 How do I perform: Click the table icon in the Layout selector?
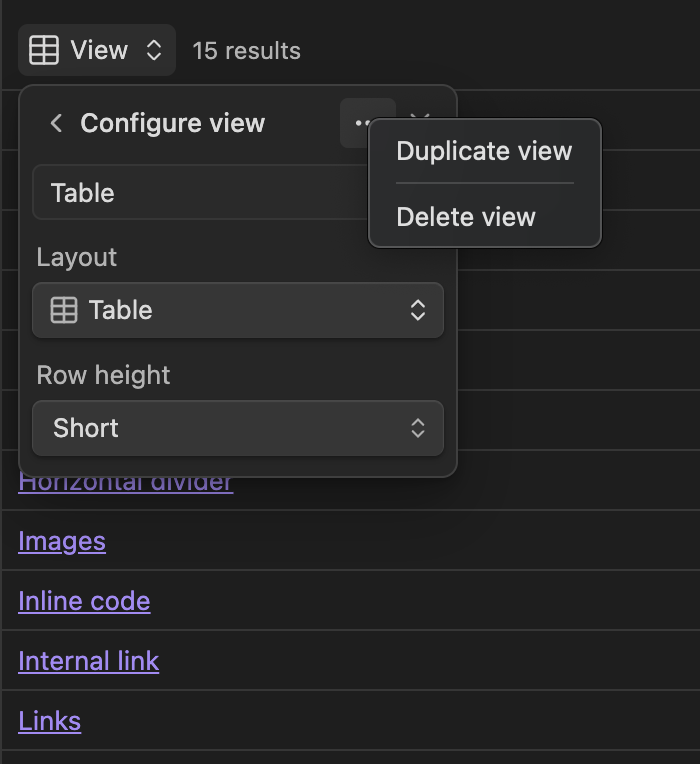click(64, 310)
